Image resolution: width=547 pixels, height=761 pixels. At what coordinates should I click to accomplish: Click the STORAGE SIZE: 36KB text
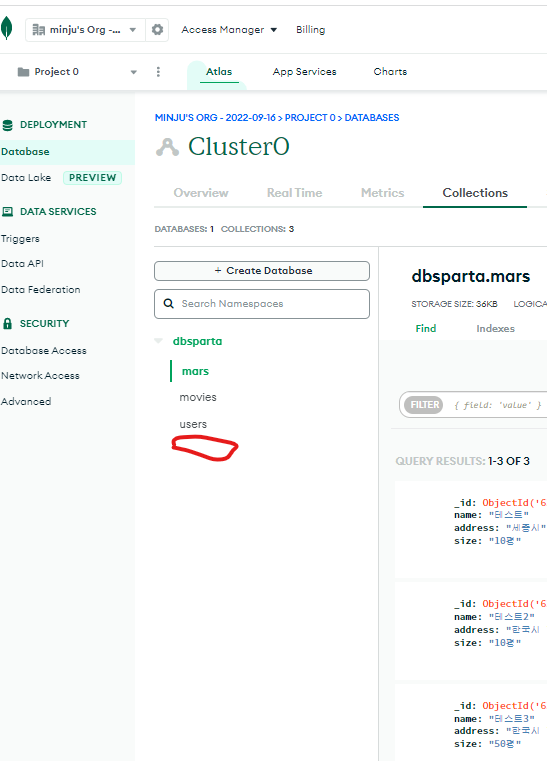(x=454, y=304)
